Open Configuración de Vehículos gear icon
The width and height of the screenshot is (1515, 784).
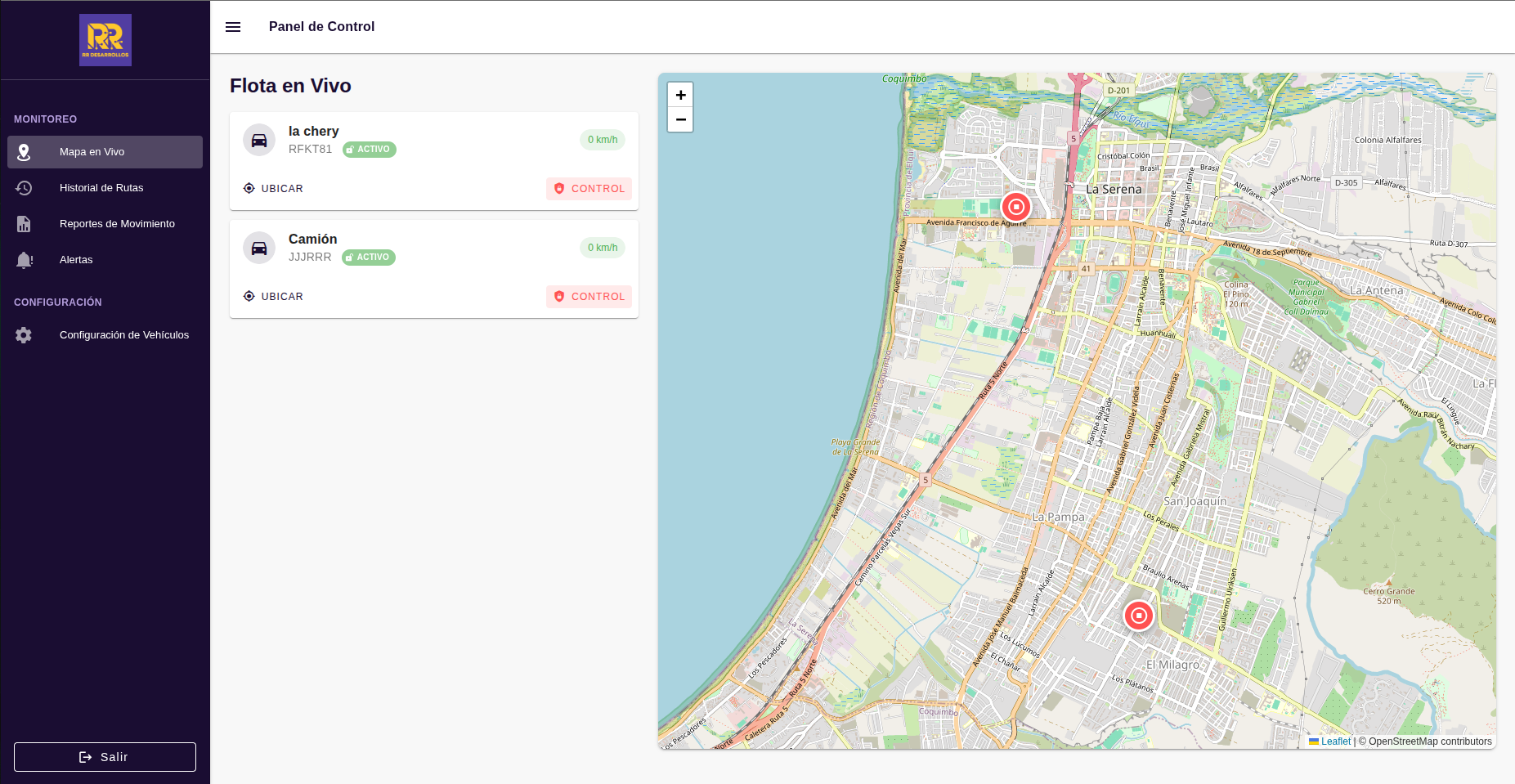[25, 335]
